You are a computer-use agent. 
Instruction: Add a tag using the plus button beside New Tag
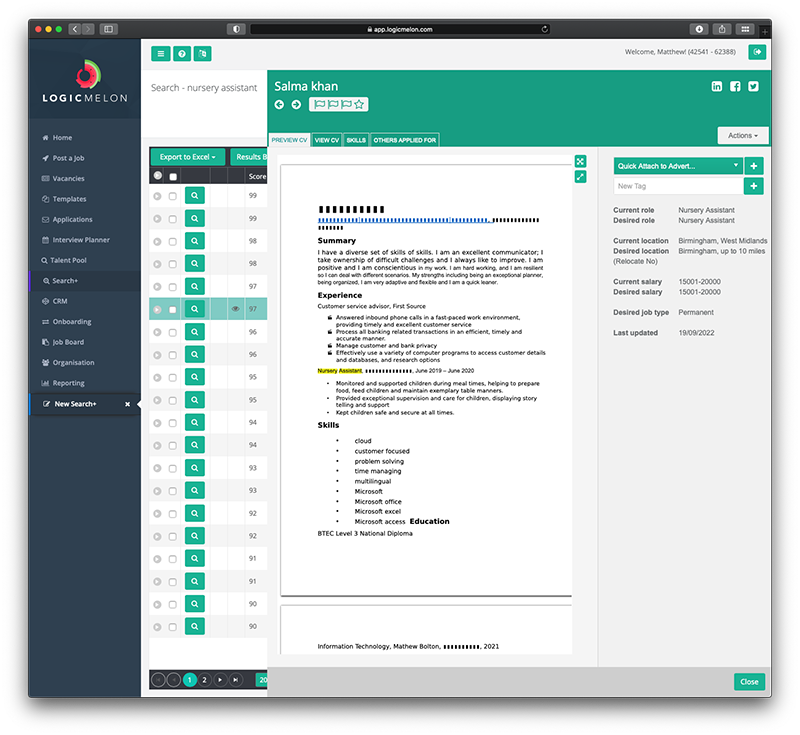tap(754, 186)
